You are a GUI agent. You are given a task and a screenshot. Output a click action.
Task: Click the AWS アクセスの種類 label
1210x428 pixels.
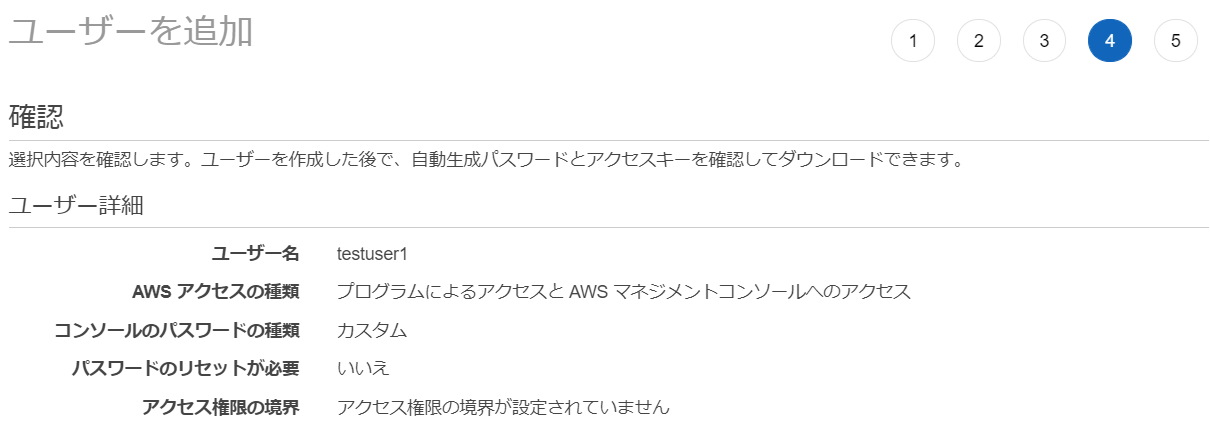pyautogui.click(x=215, y=292)
